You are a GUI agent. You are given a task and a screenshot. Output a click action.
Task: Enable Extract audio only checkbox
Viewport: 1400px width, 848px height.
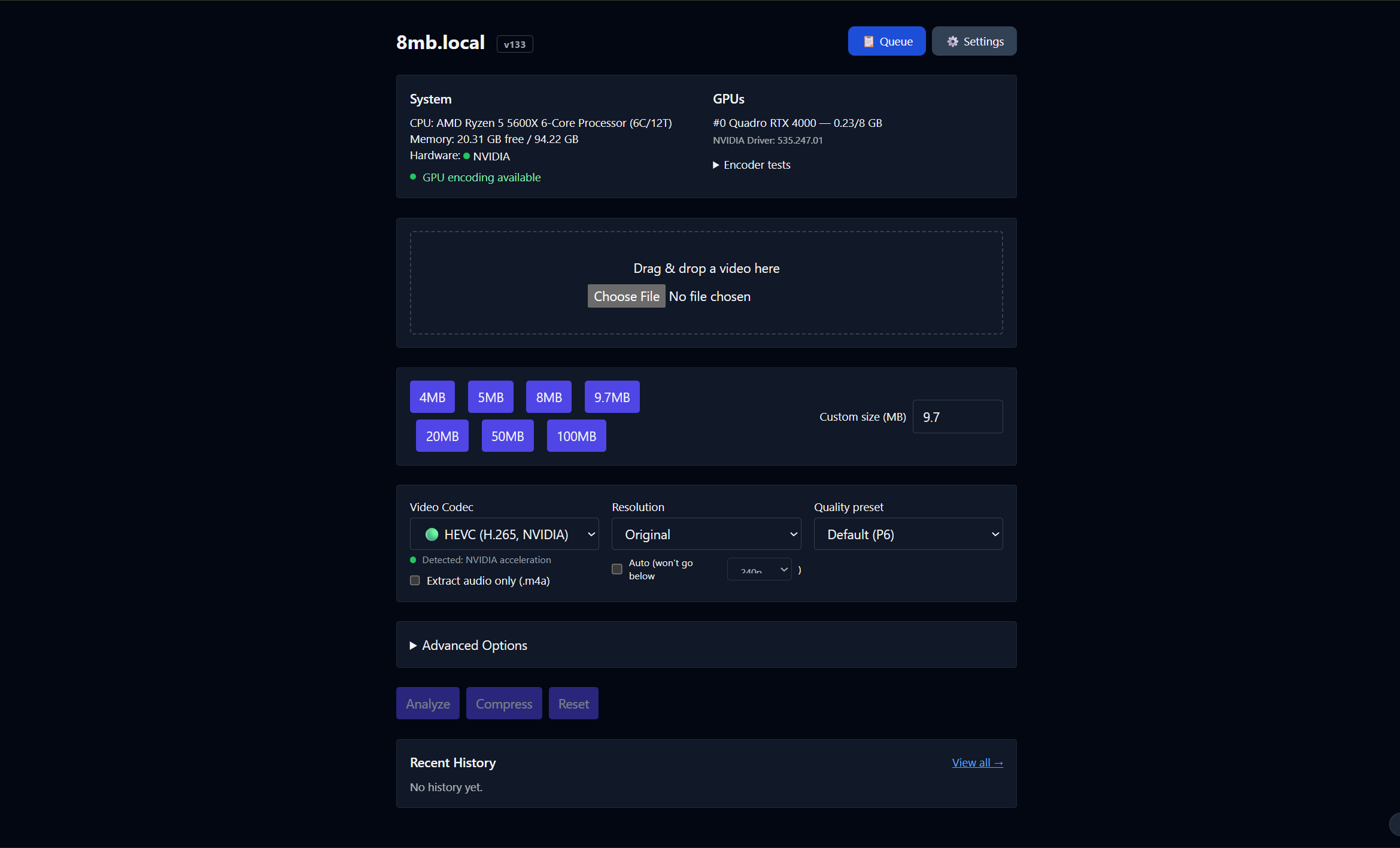click(x=415, y=580)
